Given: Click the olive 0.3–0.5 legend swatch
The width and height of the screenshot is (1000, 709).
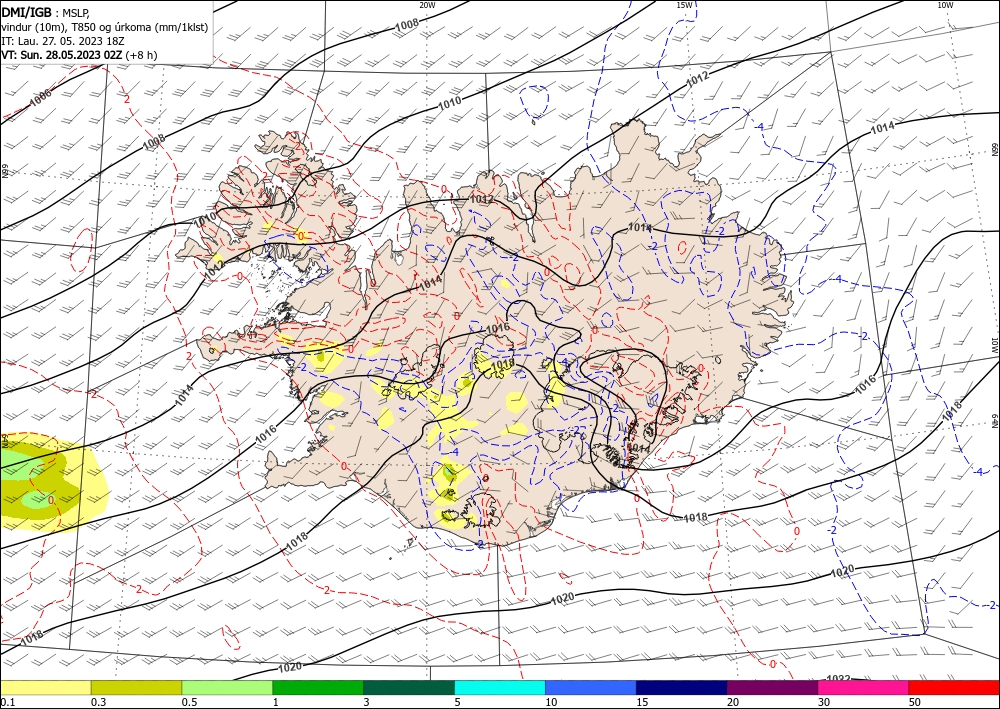Looking at the screenshot, I should [x=136, y=688].
